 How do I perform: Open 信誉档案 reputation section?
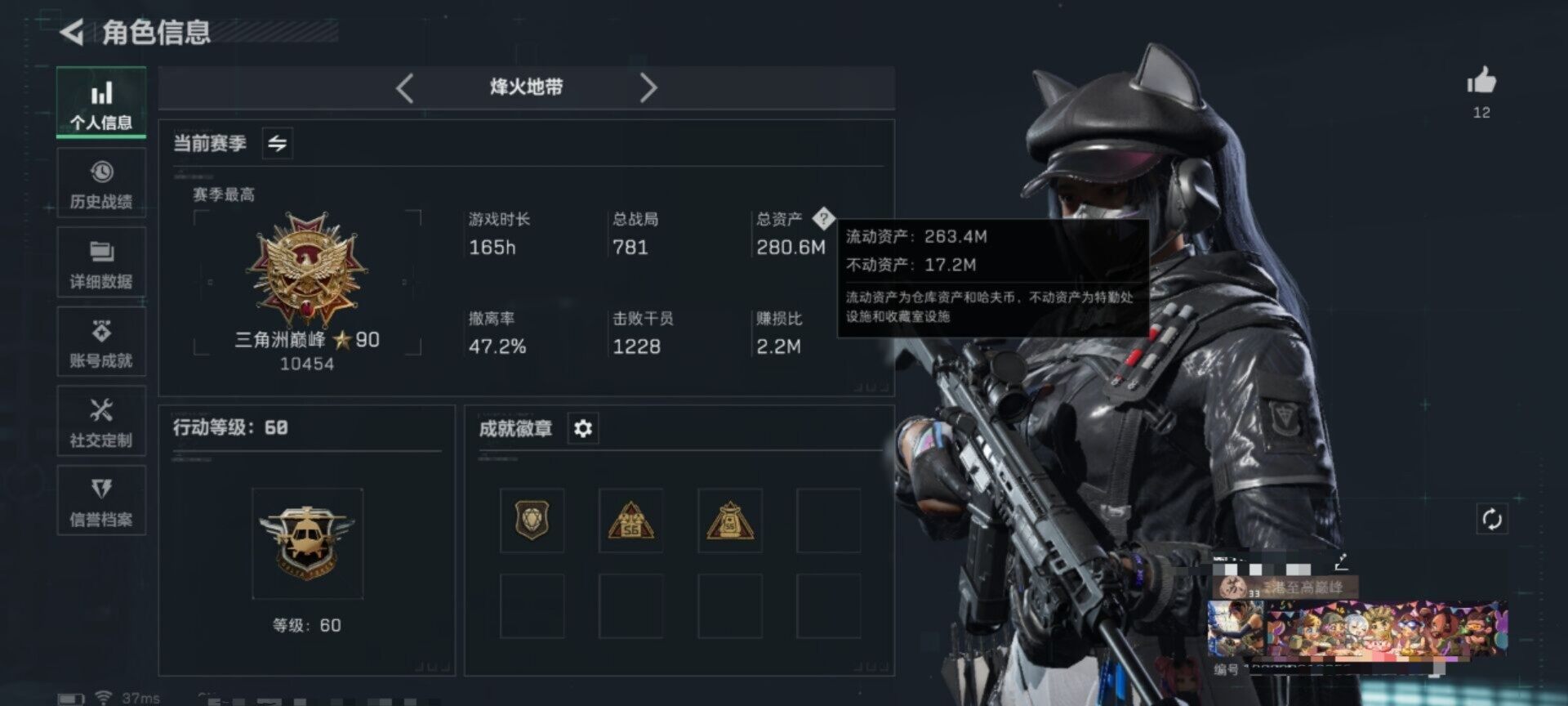coord(101,500)
